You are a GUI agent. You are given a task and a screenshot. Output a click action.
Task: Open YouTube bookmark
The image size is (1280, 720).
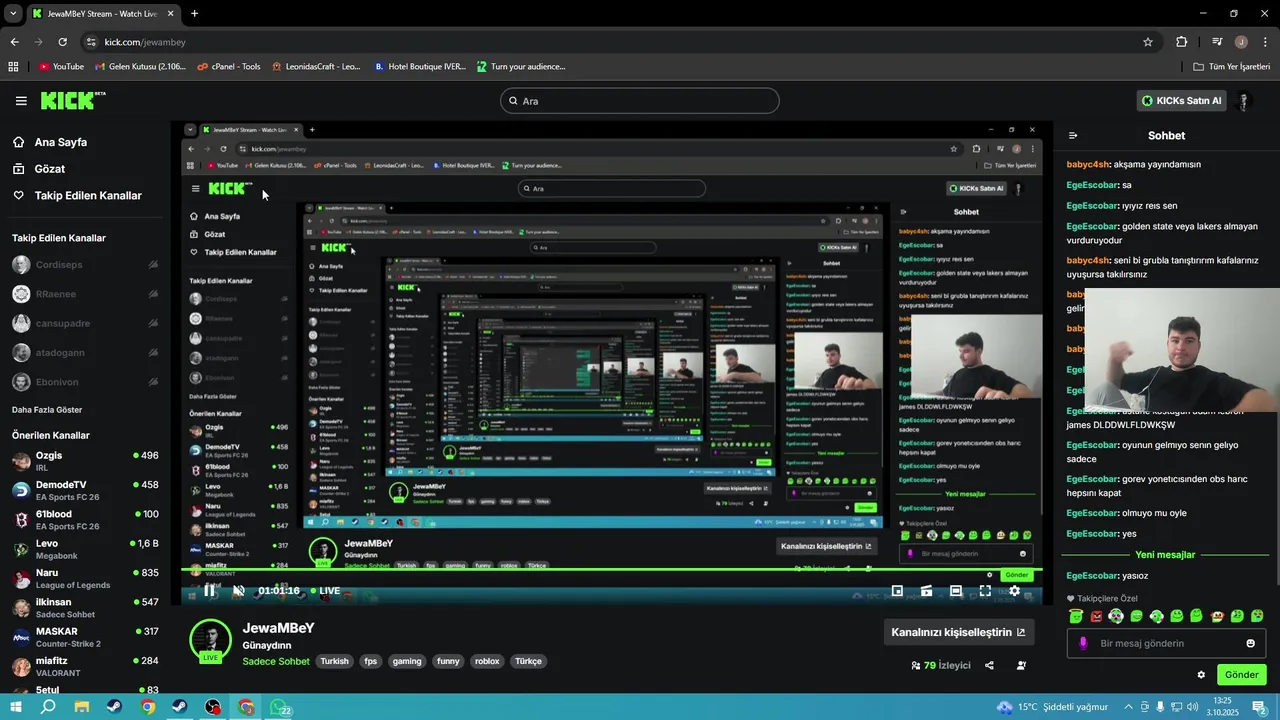pos(61,67)
